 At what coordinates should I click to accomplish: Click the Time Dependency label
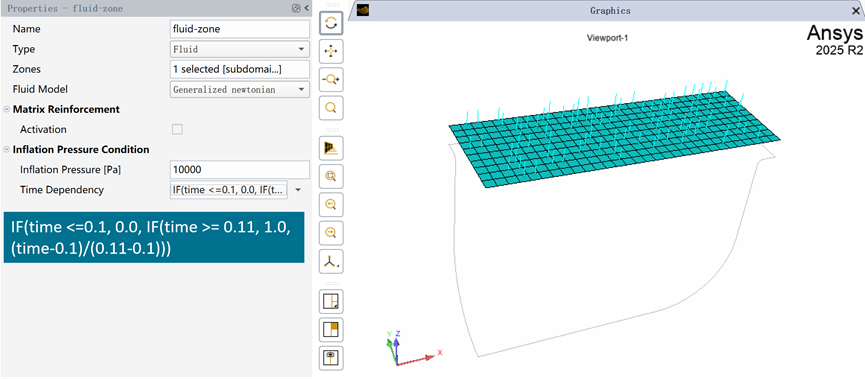(x=62, y=190)
